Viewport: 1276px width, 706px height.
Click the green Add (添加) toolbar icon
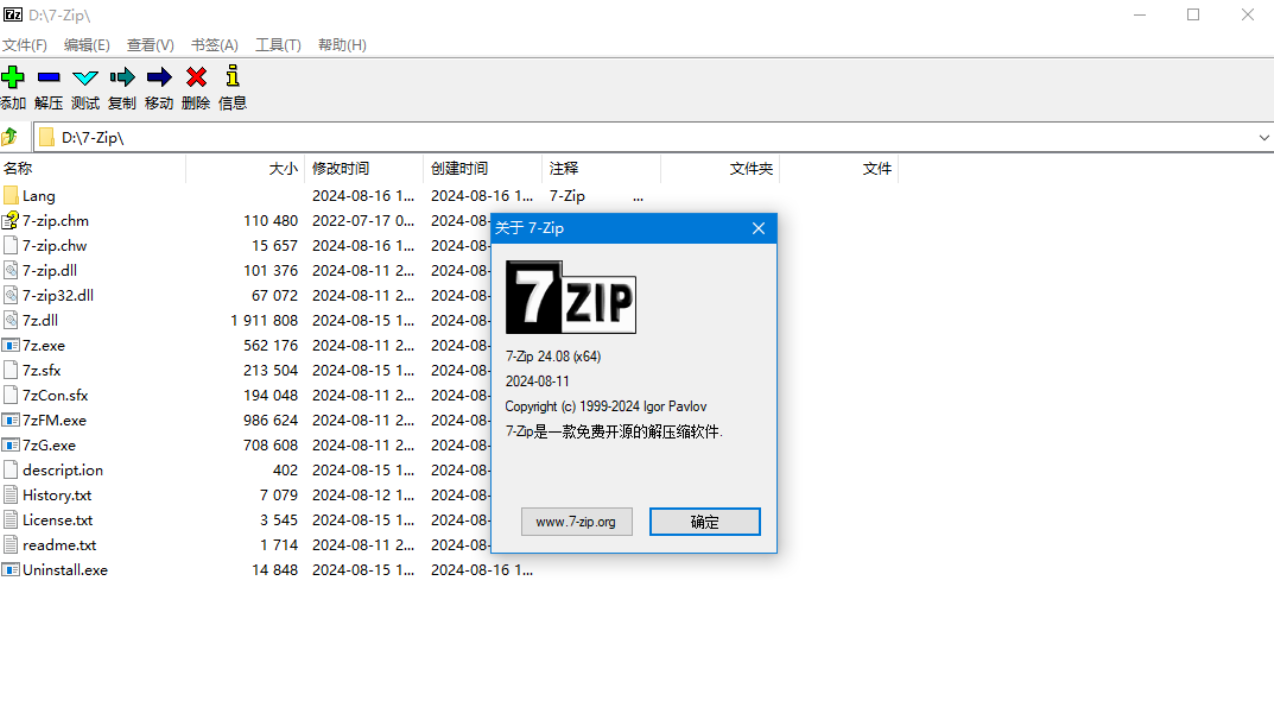[12, 77]
